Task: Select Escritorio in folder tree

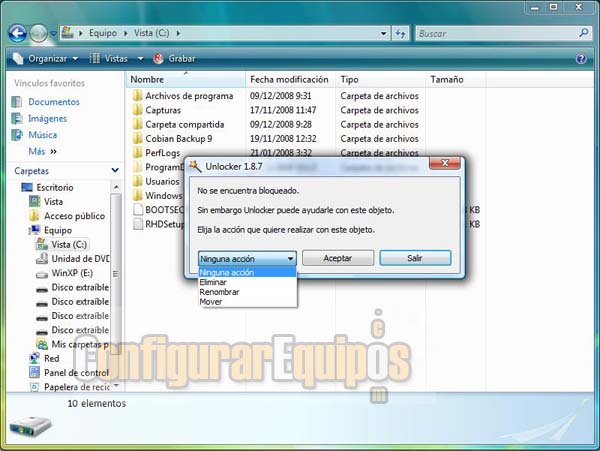Action: tap(55, 187)
